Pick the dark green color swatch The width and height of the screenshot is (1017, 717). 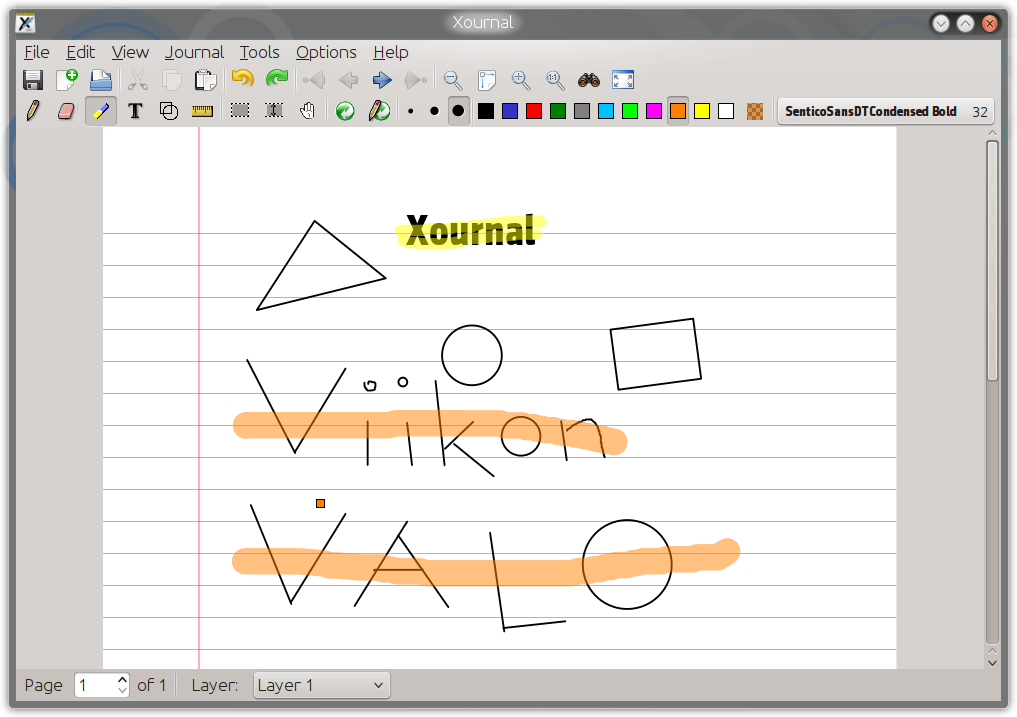(558, 112)
